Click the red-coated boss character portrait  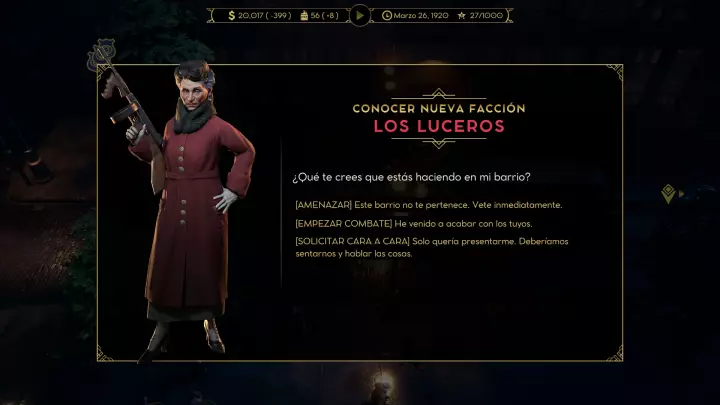188,211
